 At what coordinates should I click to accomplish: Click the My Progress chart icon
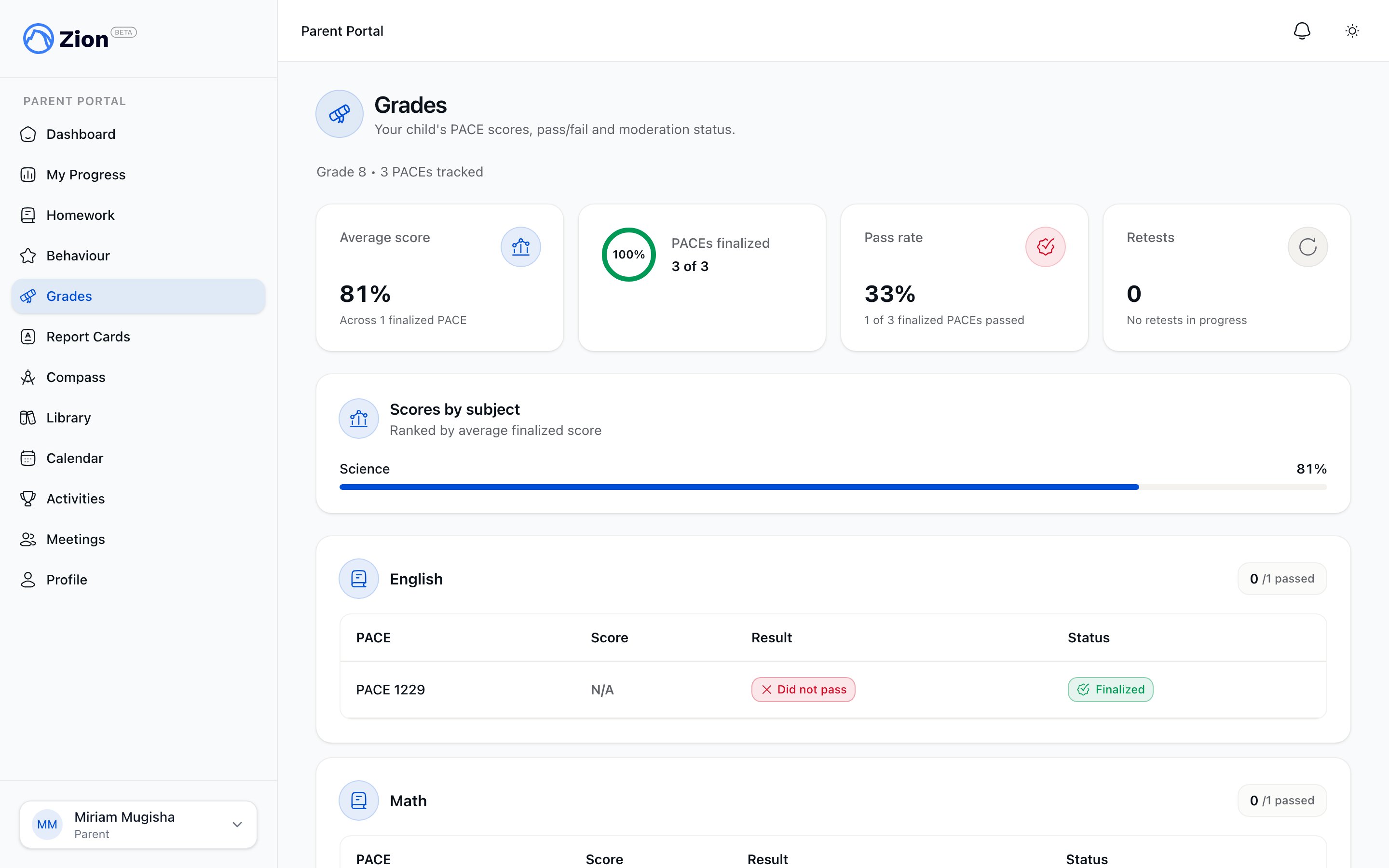click(x=28, y=175)
